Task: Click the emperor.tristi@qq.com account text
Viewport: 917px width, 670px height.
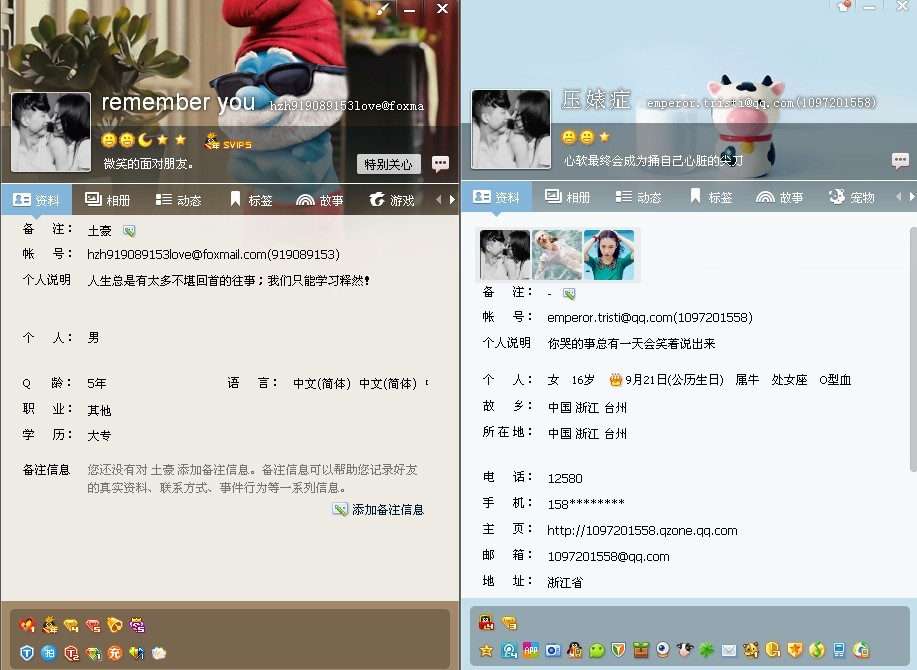Action: pos(650,317)
